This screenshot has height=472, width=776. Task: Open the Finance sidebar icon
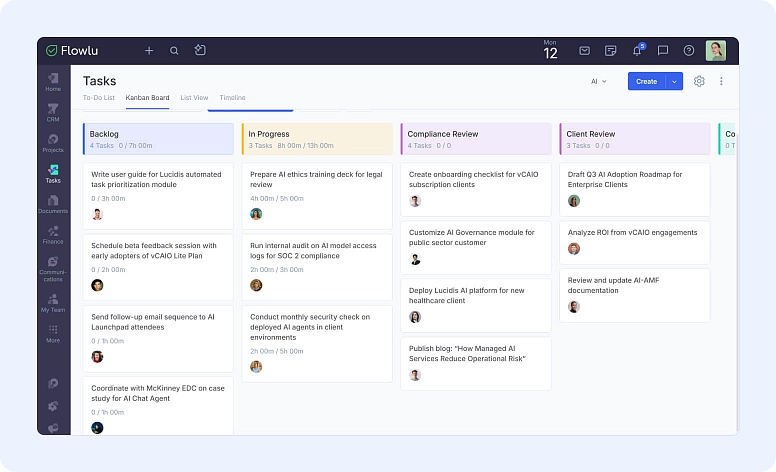pos(53,234)
